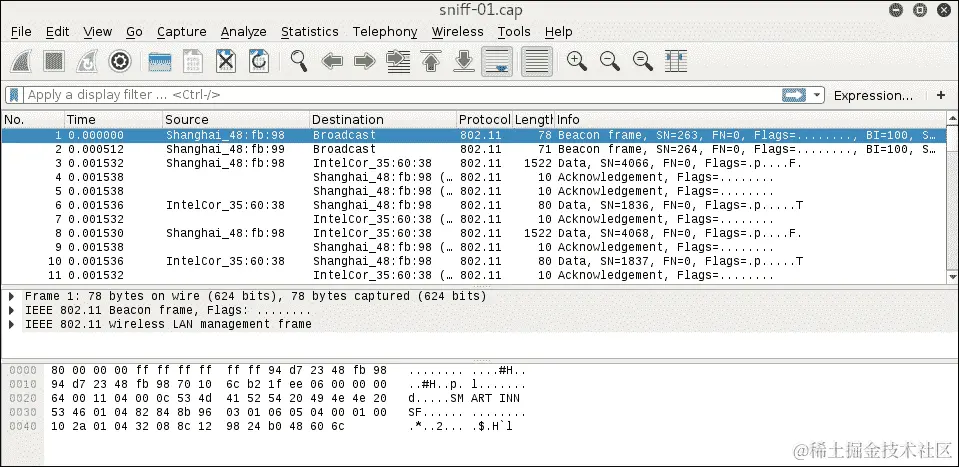Select packet 2 Beacon frame SN=264
The image size is (959, 467).
[474, 149]
